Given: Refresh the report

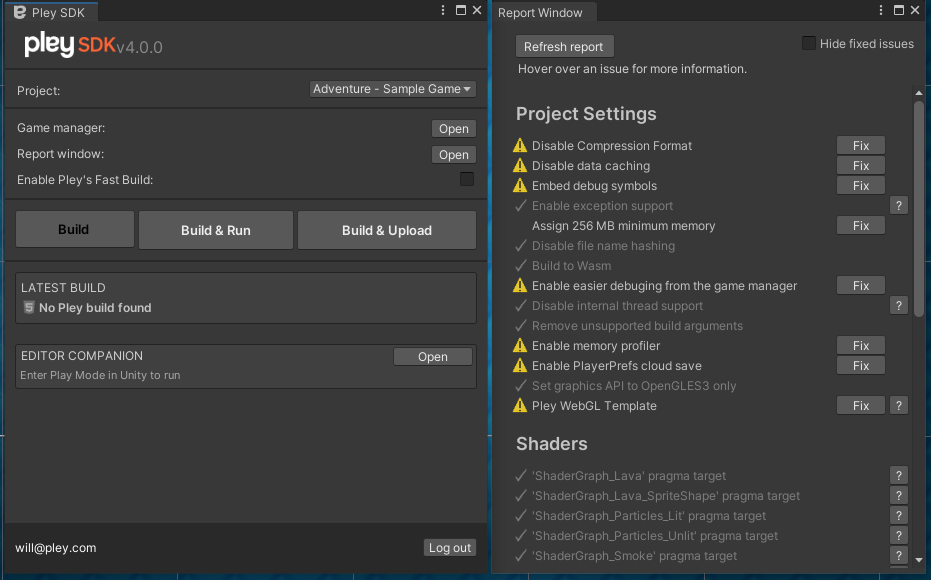Looking at the screenshot, I should 564,46.
